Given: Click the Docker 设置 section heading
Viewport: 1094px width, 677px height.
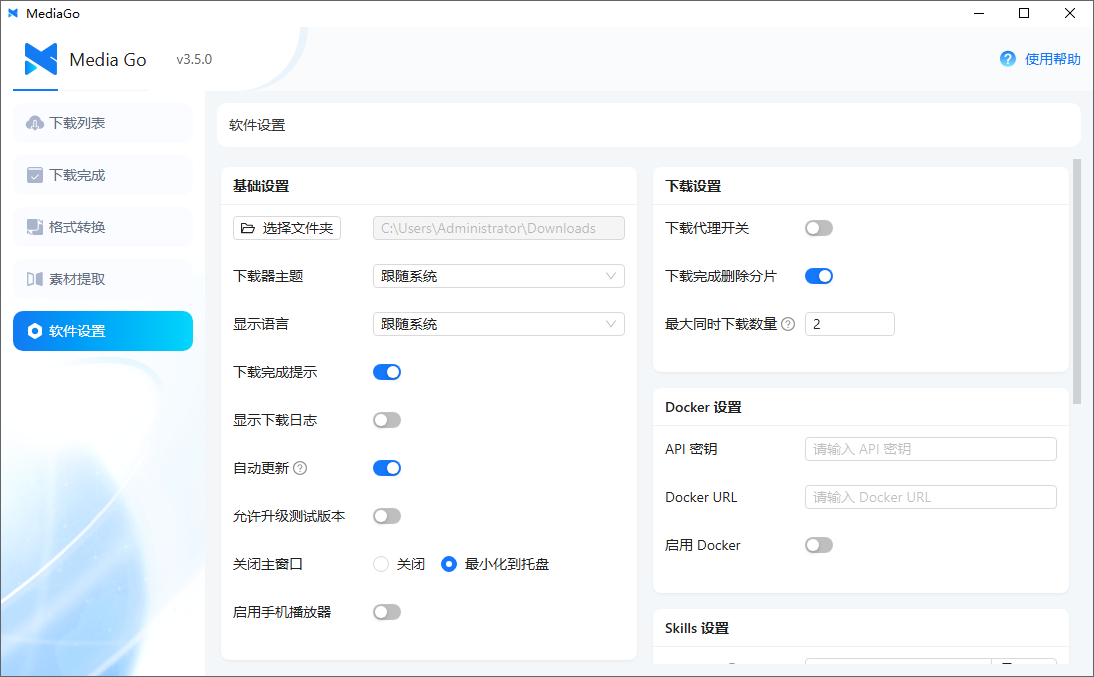Looking at the screenshot, I should (703, 408).
